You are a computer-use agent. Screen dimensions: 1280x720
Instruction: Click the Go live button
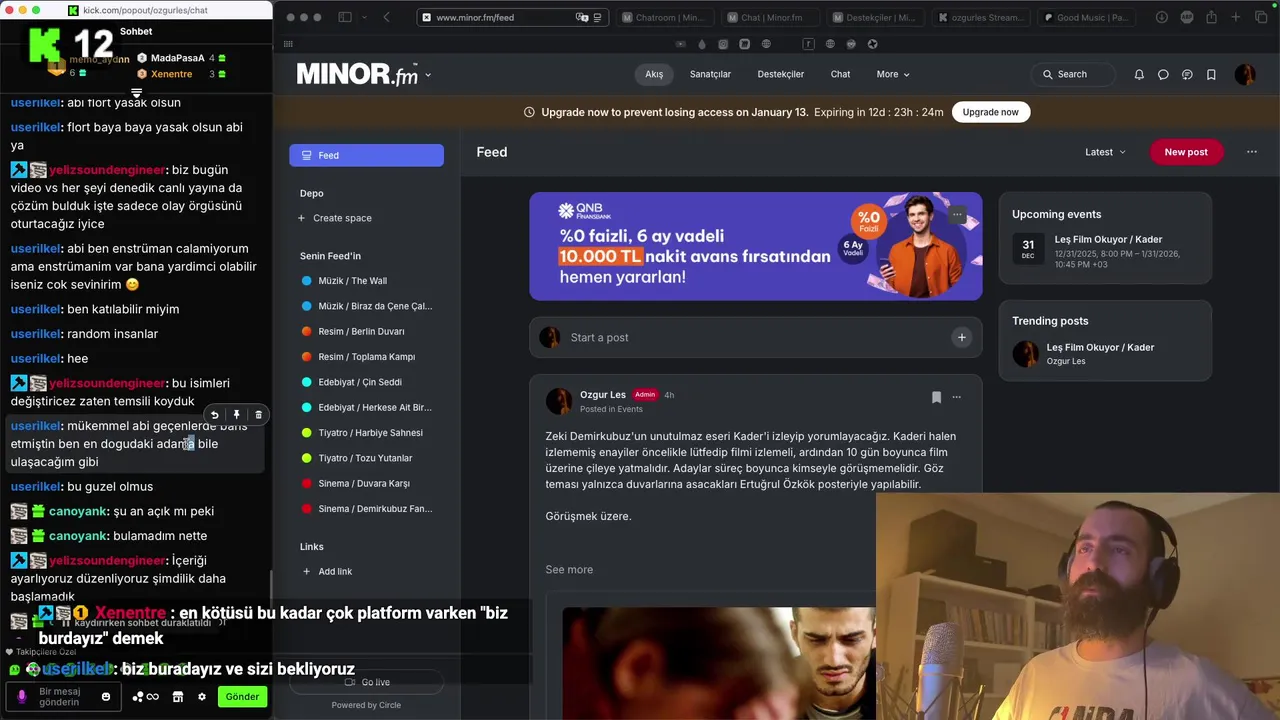[x=367, y=682]
